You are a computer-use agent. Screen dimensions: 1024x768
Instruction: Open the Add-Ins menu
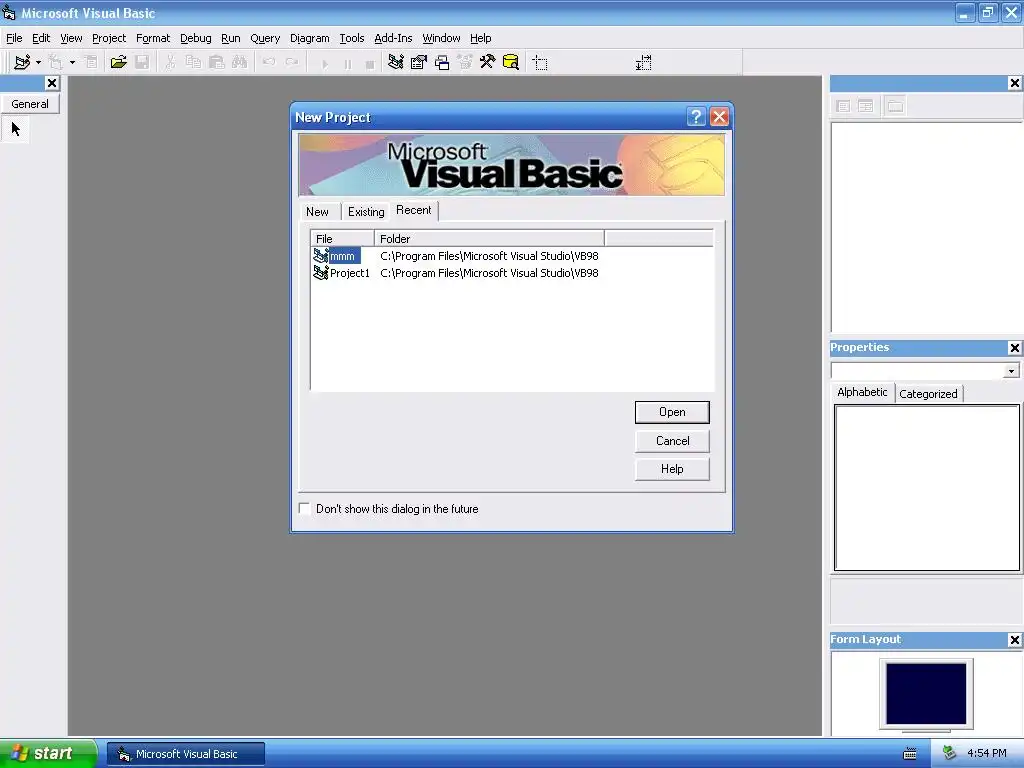(x=393, y=38)
